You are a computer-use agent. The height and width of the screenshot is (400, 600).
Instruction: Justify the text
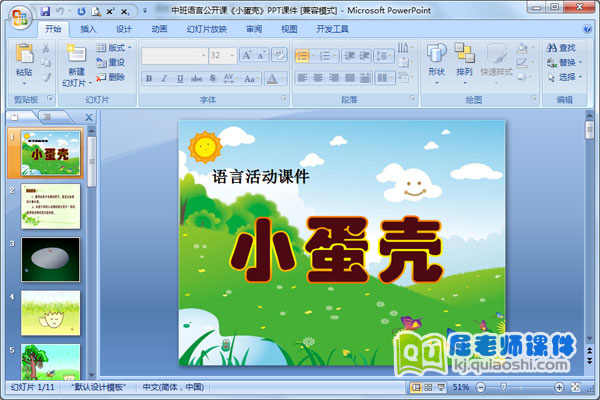tap(350, 78)
